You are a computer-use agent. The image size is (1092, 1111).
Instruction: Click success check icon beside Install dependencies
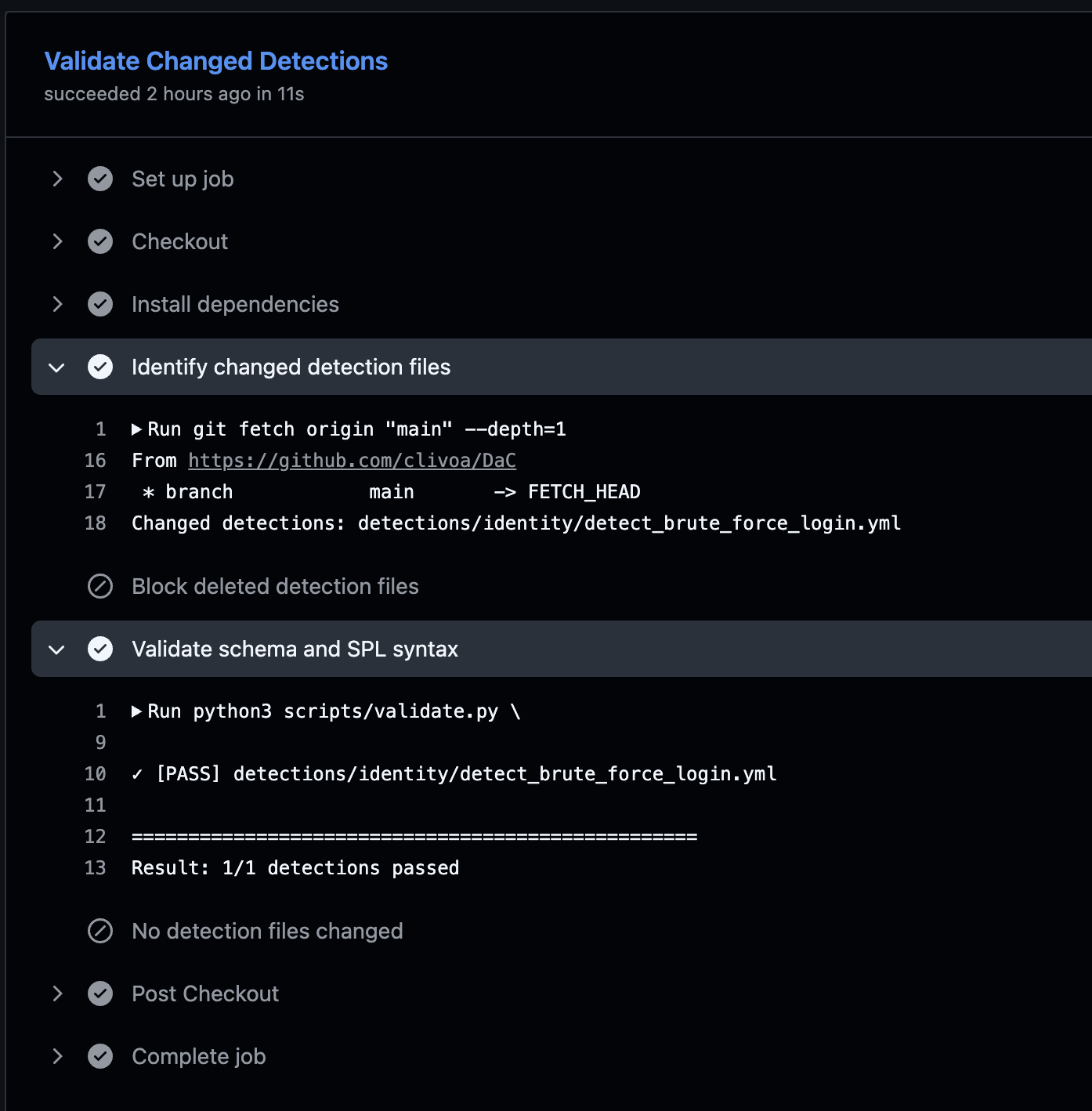(x=100, y=304)
